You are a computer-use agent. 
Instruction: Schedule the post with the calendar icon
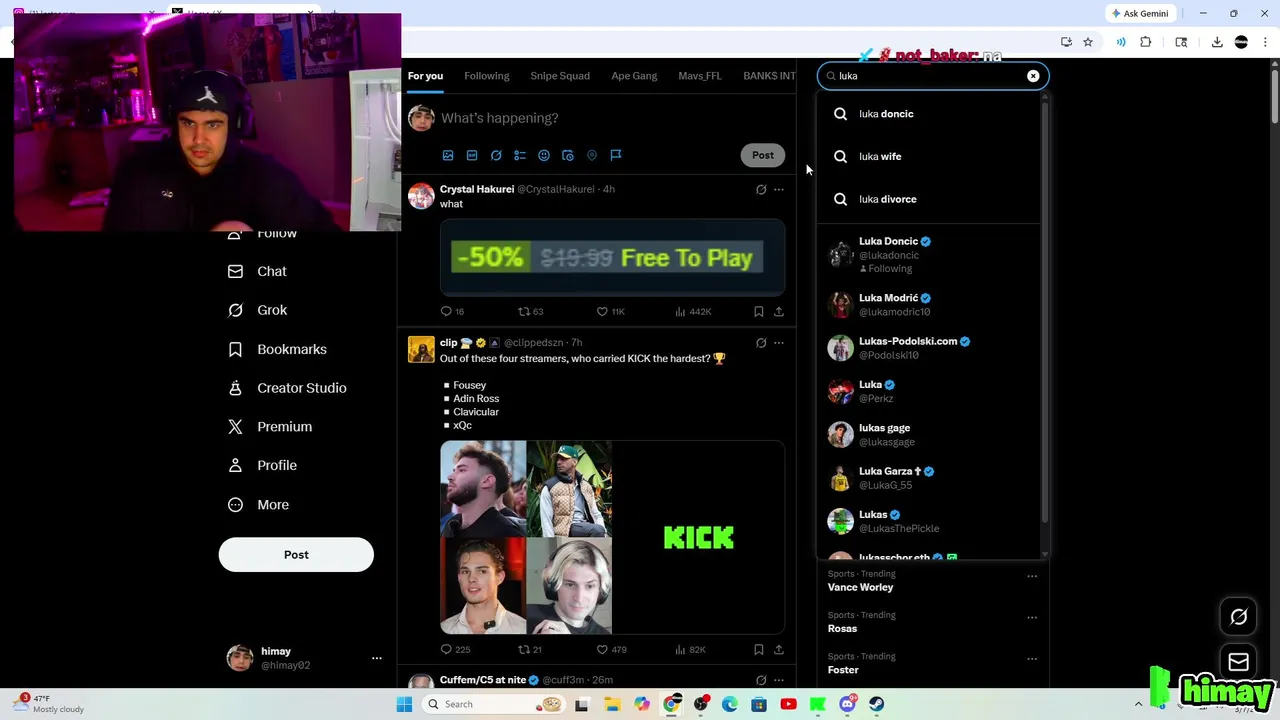pyautogui.click(x=568, y=155)
